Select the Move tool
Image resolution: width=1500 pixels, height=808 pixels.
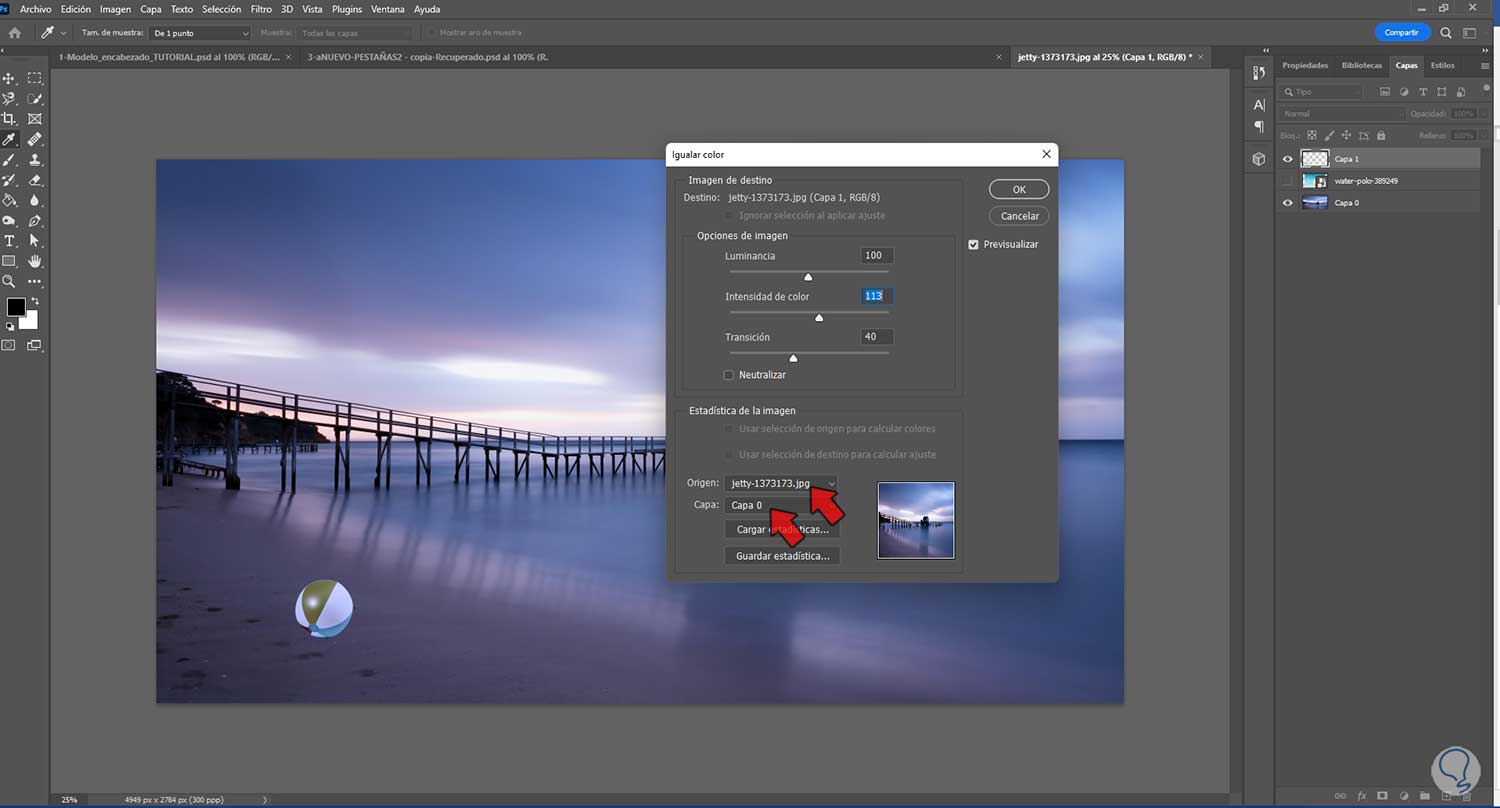[x=10, y=78]
